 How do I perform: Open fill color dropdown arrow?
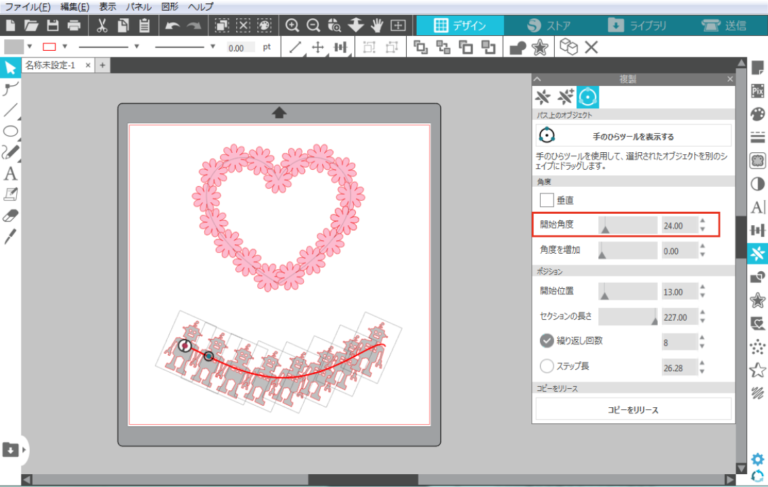click(x=30, y=47)
